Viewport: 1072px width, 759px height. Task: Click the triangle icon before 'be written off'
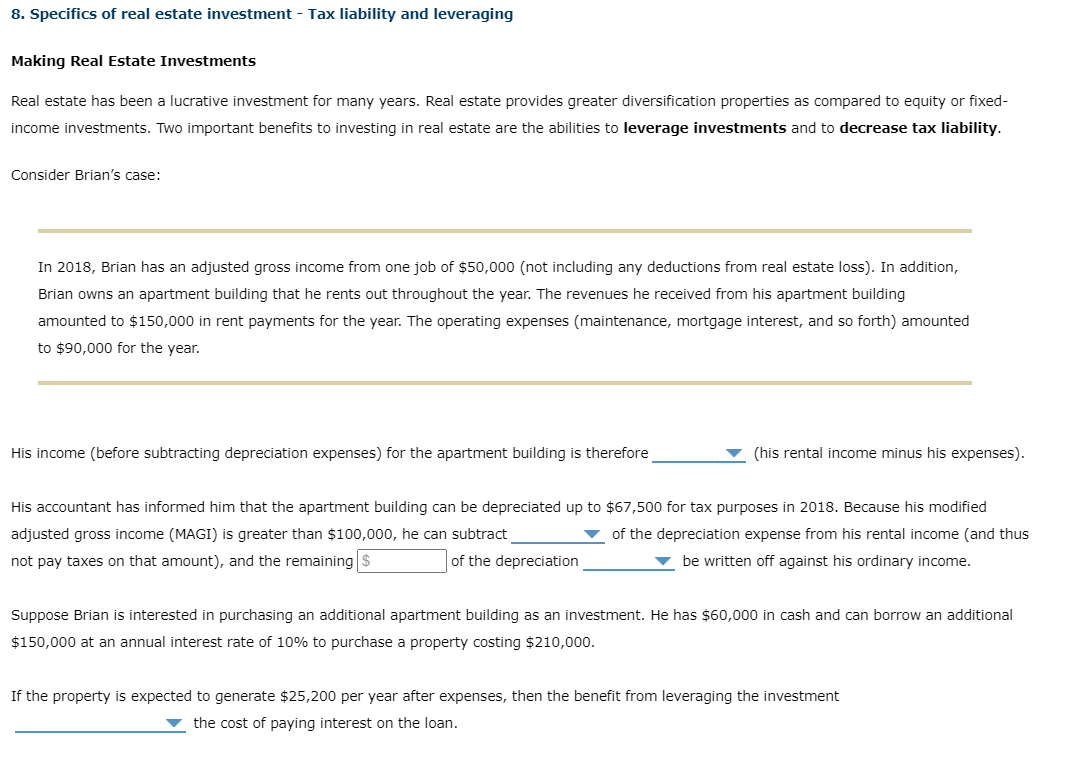coord(663,561)
